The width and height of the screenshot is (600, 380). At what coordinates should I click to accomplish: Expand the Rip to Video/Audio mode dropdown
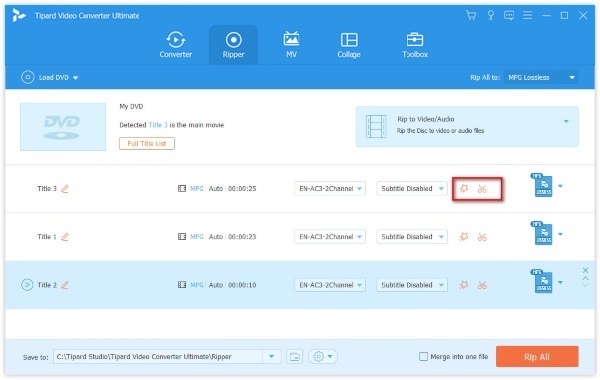point(566,121)
